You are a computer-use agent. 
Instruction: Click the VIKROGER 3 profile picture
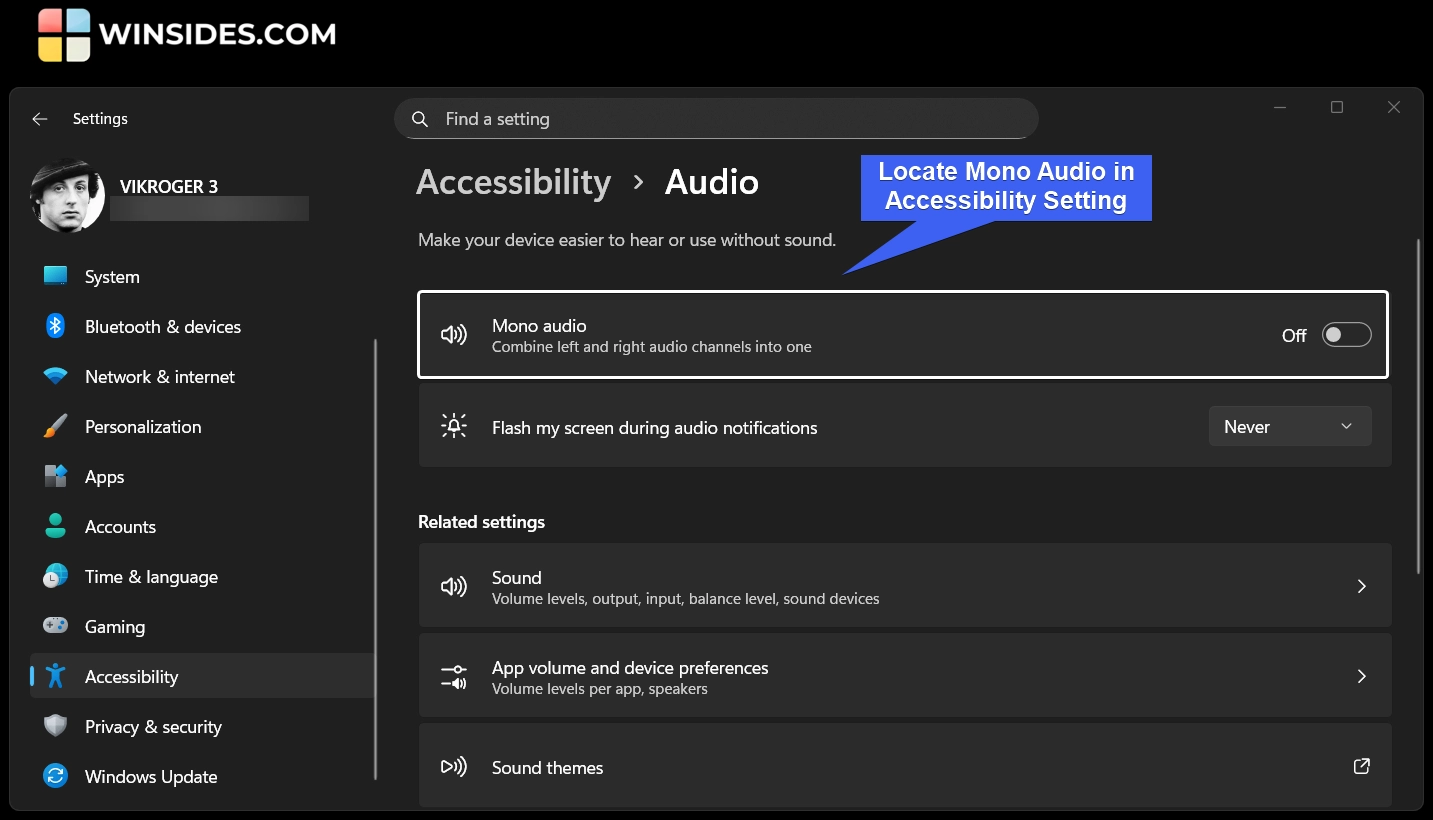coord(68,196)
